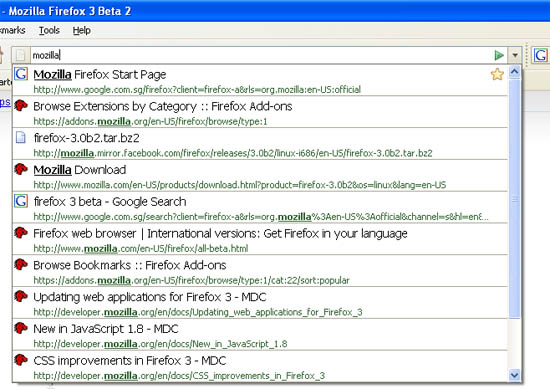550x389 pixels.
Task: Select the Mozilla Firefox Start Page title
Action: 100,74
